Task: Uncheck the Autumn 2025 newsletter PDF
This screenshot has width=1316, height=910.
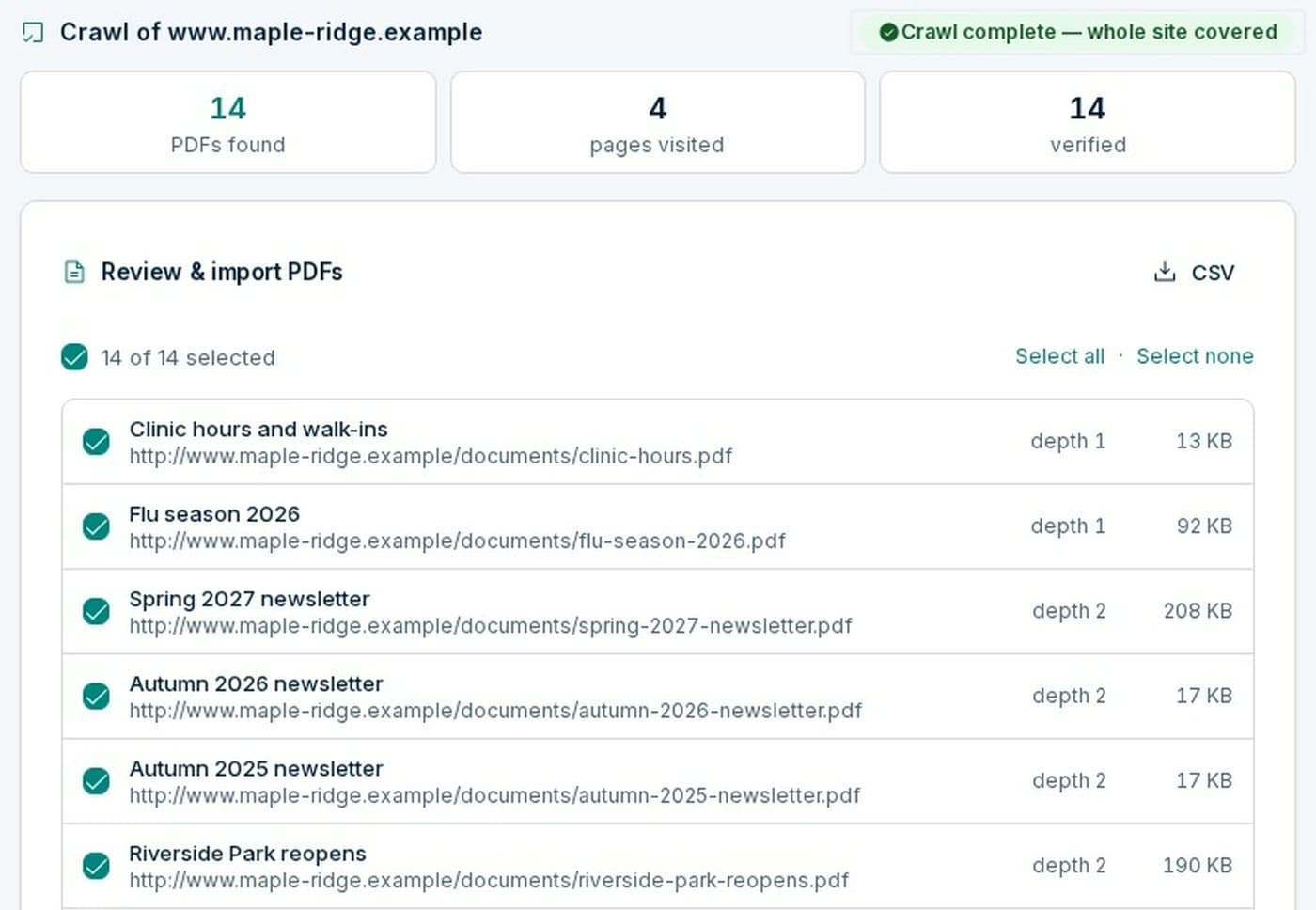Action: [96, 780]
